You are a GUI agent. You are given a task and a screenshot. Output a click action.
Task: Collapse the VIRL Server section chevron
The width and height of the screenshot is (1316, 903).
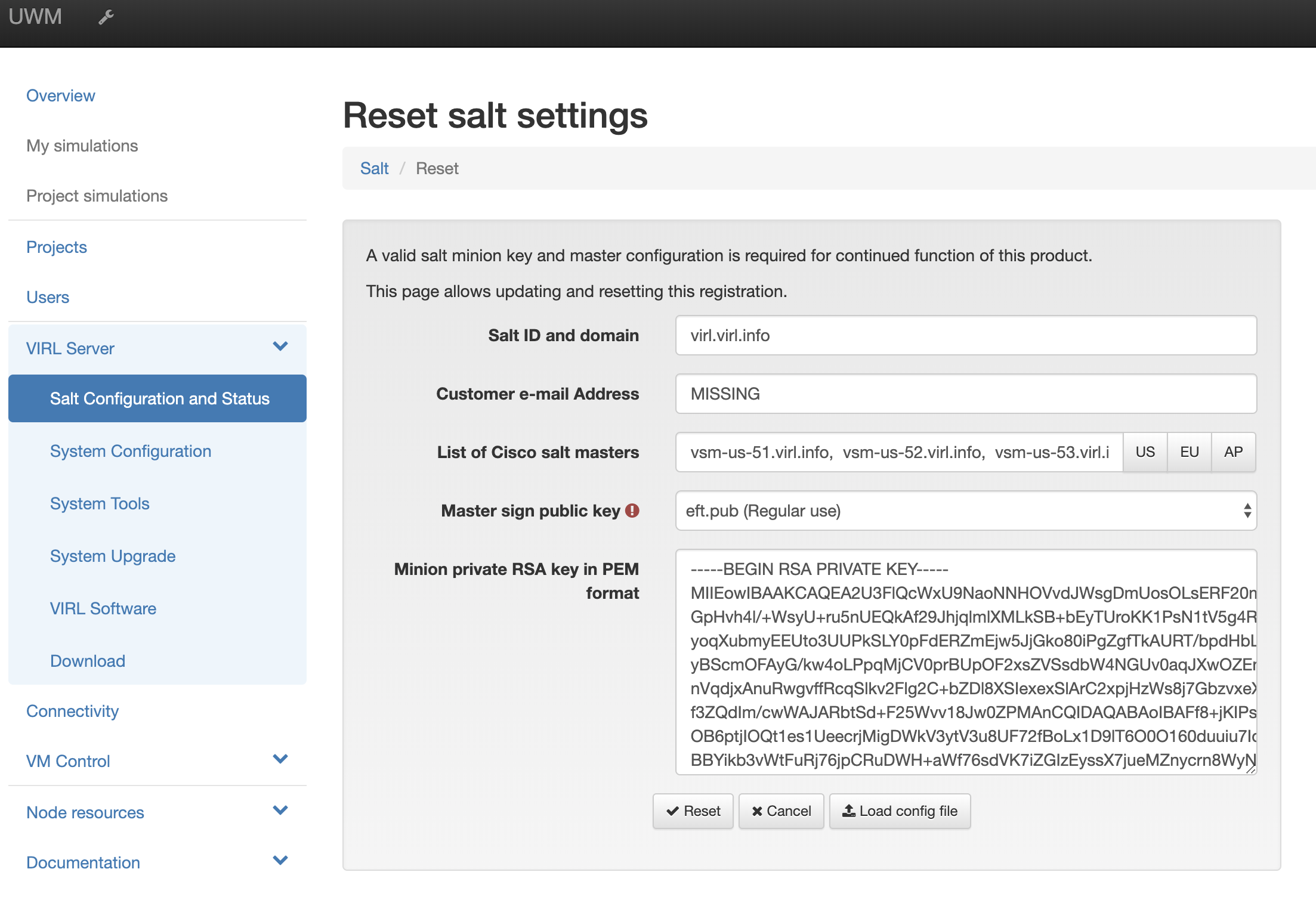(x=280, y=347)
